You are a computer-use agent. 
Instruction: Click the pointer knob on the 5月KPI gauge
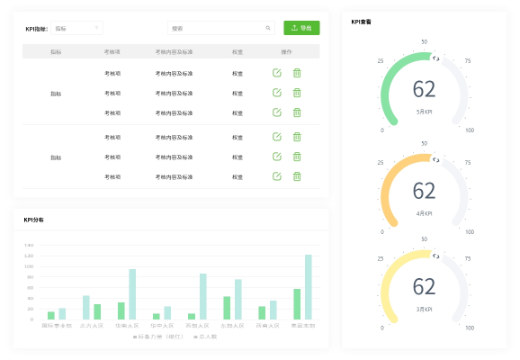(x=436, y=58)
